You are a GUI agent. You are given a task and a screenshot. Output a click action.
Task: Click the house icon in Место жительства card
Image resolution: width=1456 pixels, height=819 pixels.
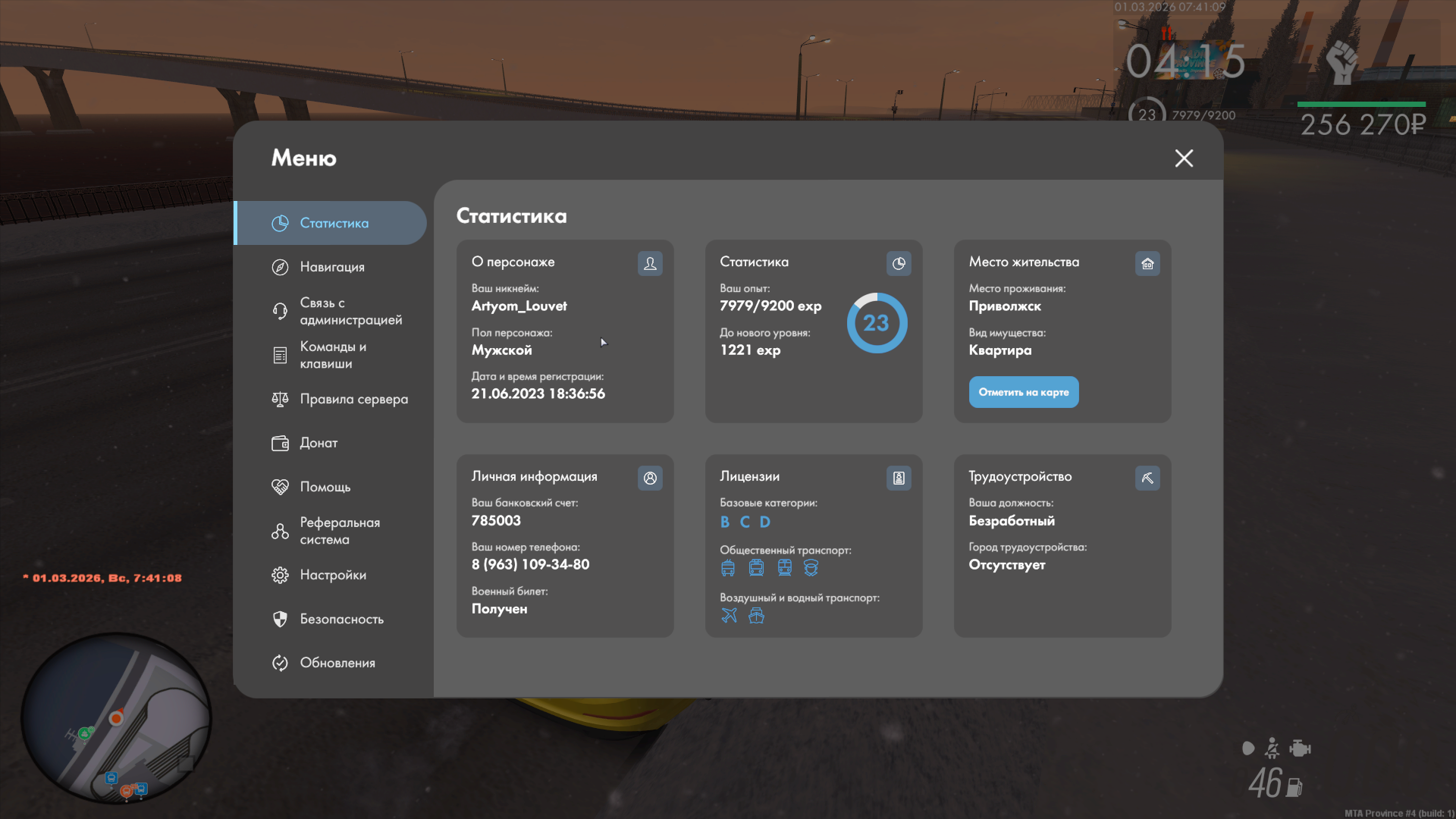tap(1147, 263)
